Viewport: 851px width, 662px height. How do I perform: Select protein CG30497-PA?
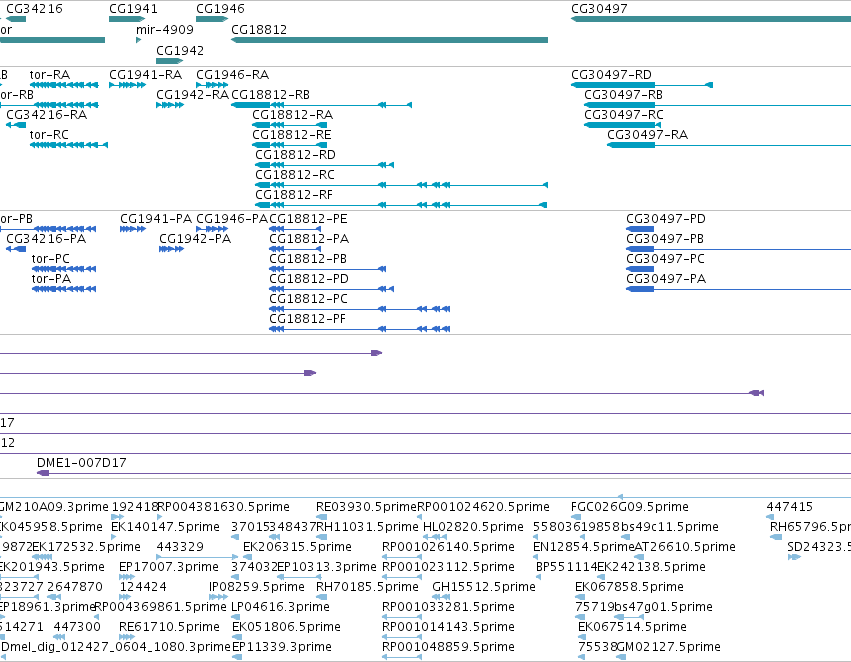739,289
